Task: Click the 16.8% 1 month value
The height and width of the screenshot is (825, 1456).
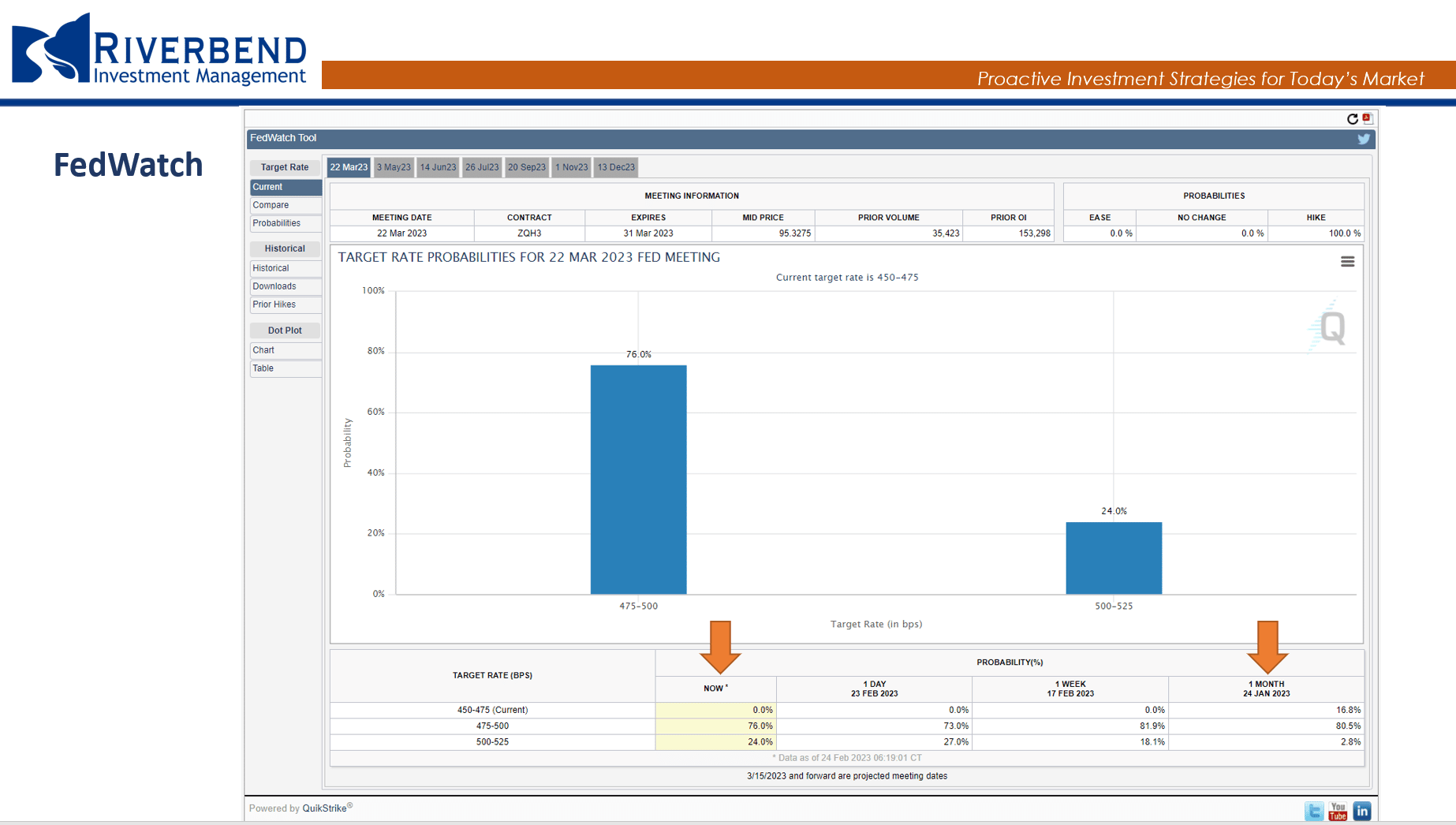Action: [1349, 710]
